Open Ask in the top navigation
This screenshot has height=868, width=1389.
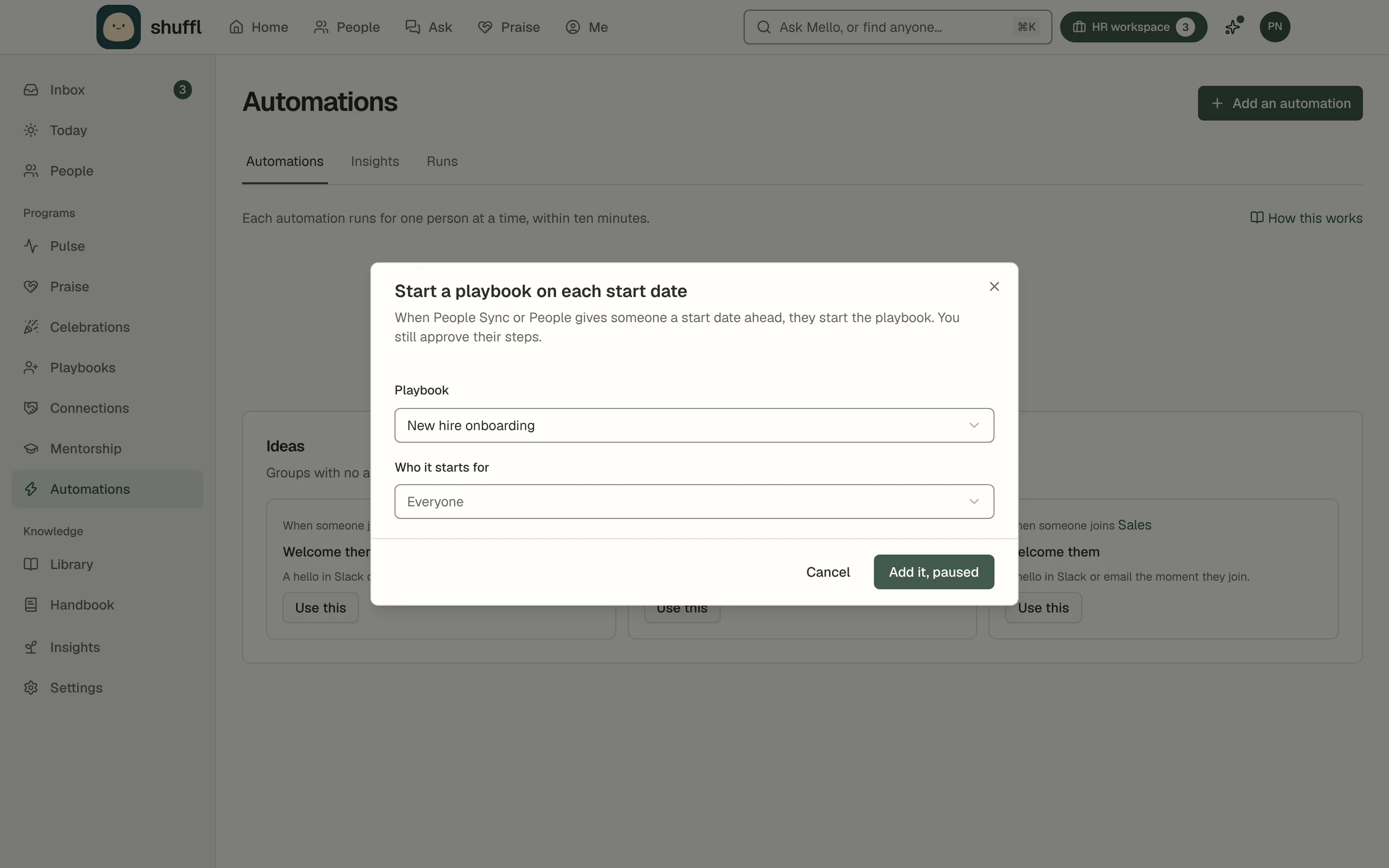(429, 27)
